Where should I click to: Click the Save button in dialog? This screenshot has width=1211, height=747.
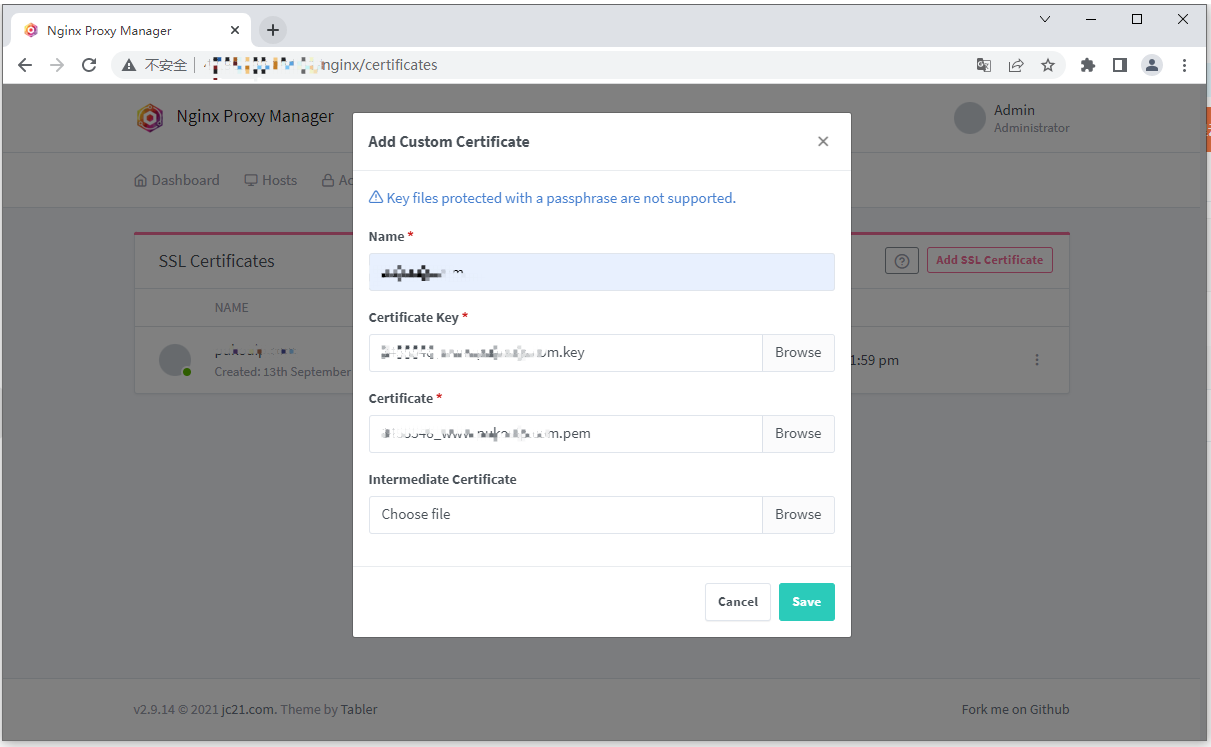click(806, 602)
